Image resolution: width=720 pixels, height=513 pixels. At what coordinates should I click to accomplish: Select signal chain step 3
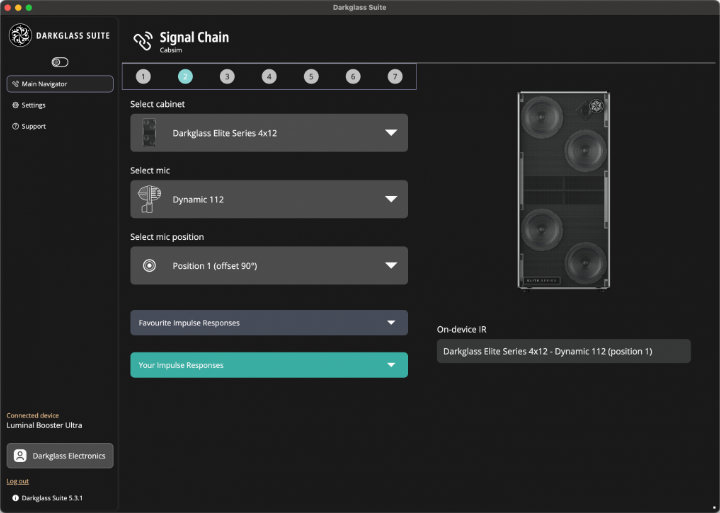tap(227, 76)
